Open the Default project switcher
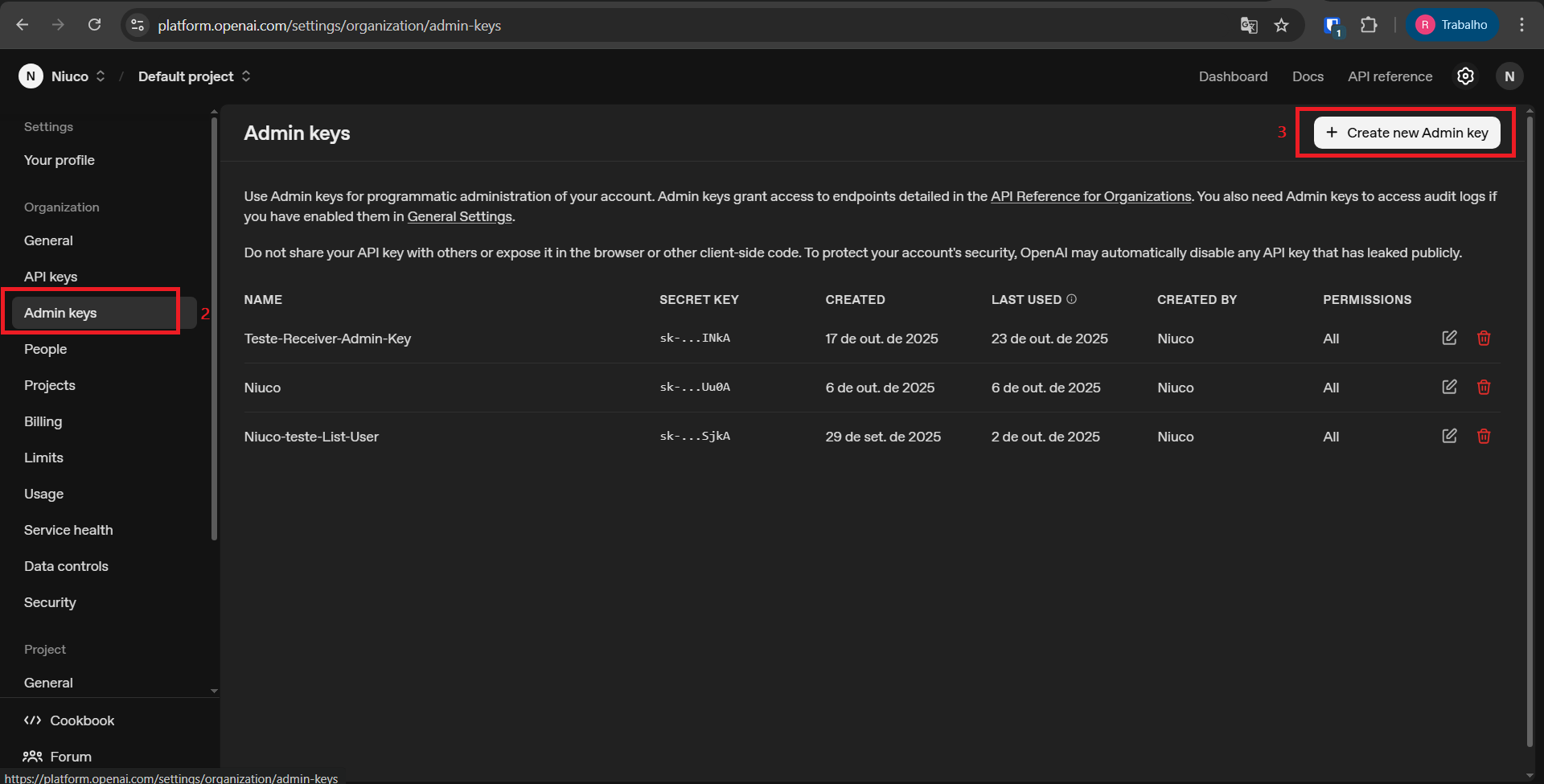The image size is (1544, 784). coord(195,76)
